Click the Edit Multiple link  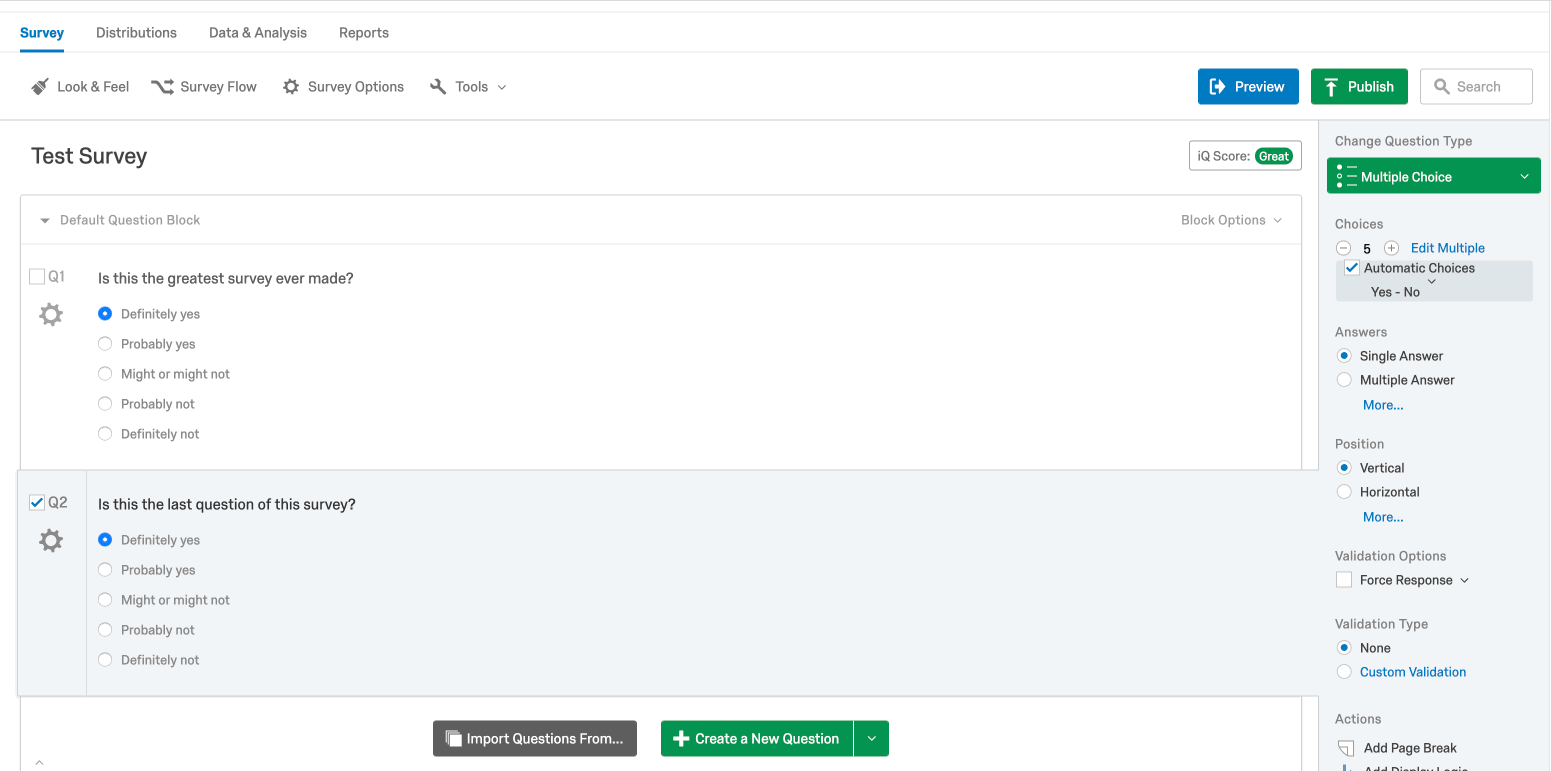[1447, 248]
